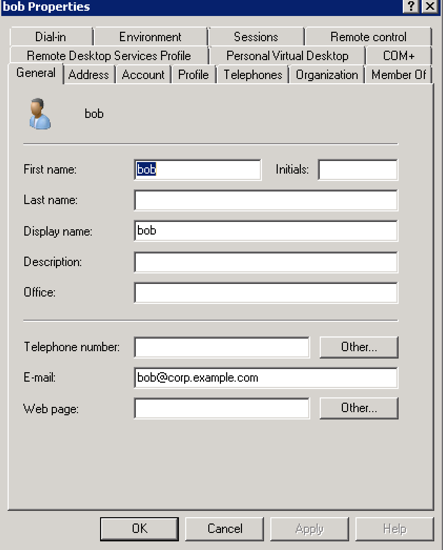Switch to the Dial-in tab
The height and width of the screenshot is (550, 443).
click(51, 36)
